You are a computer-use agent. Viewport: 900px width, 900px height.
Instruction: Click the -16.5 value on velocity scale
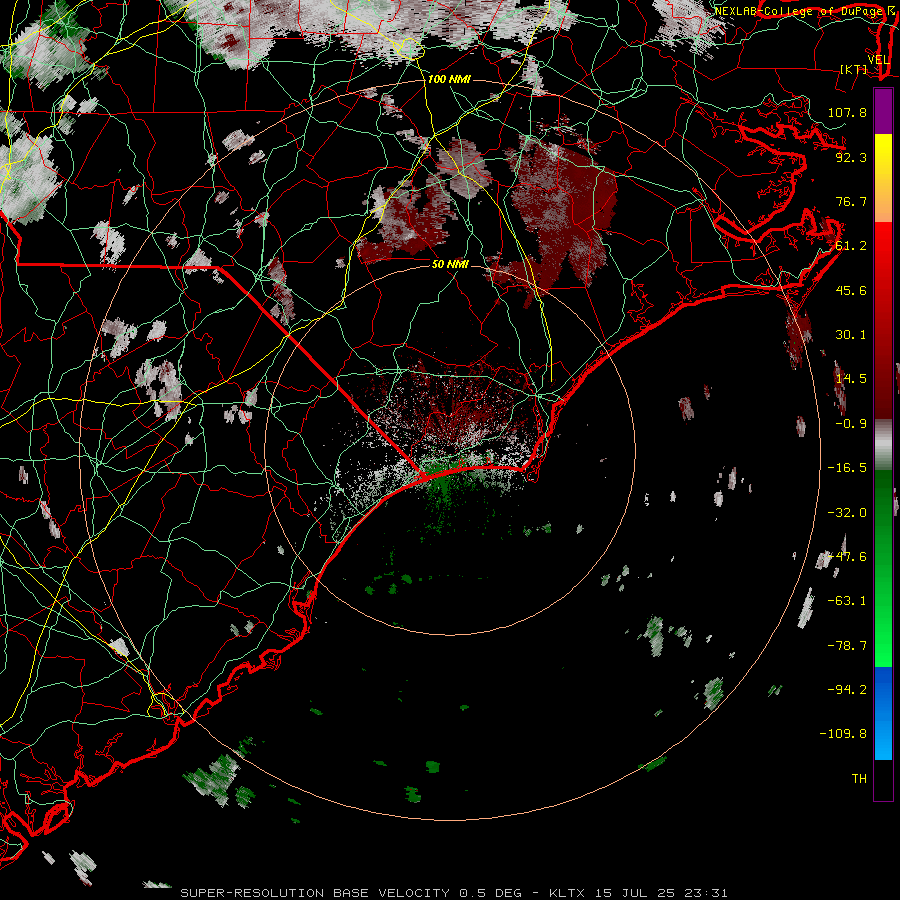pyautogui.click(x=847, y=468)
